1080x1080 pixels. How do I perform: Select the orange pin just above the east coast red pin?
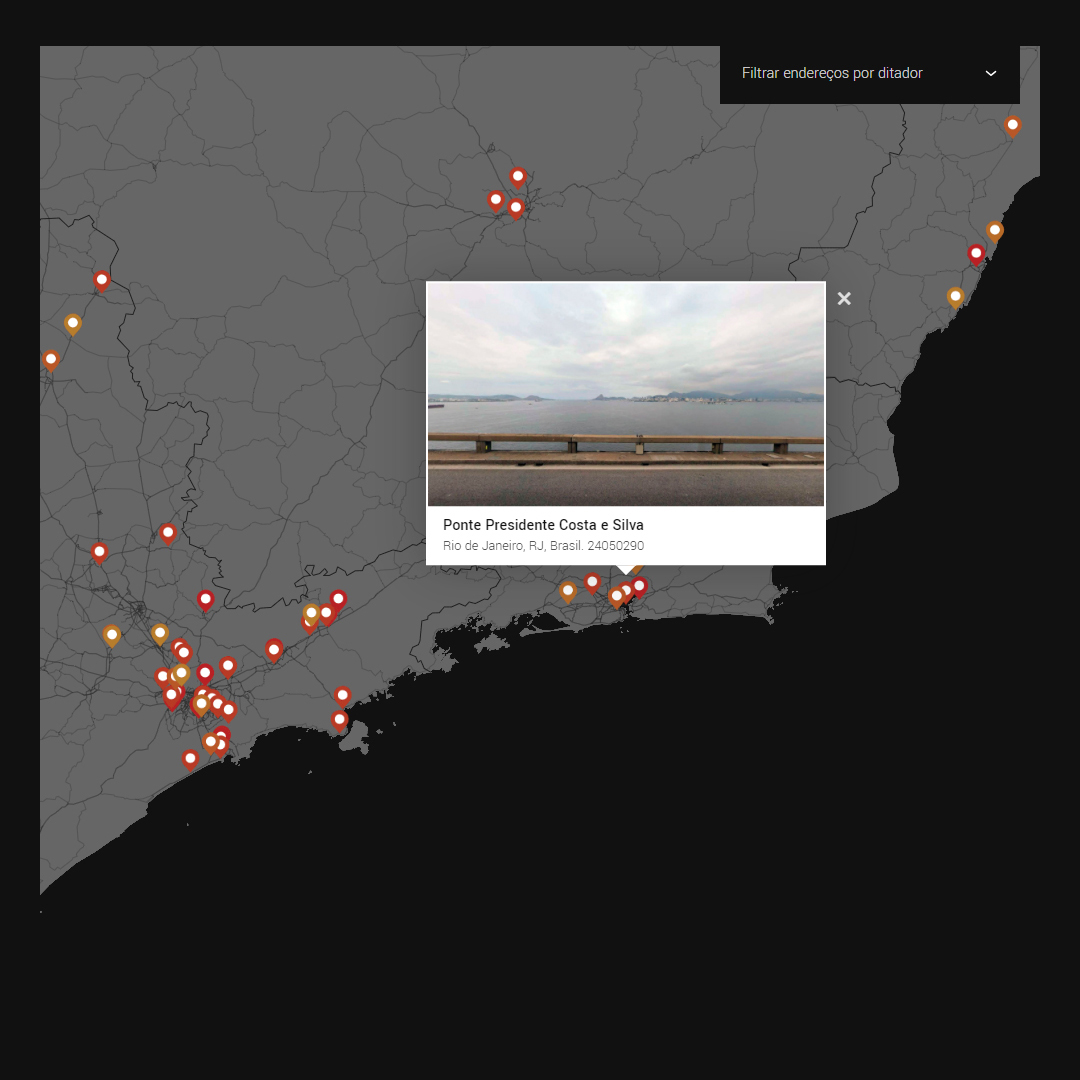coord(994,231)
